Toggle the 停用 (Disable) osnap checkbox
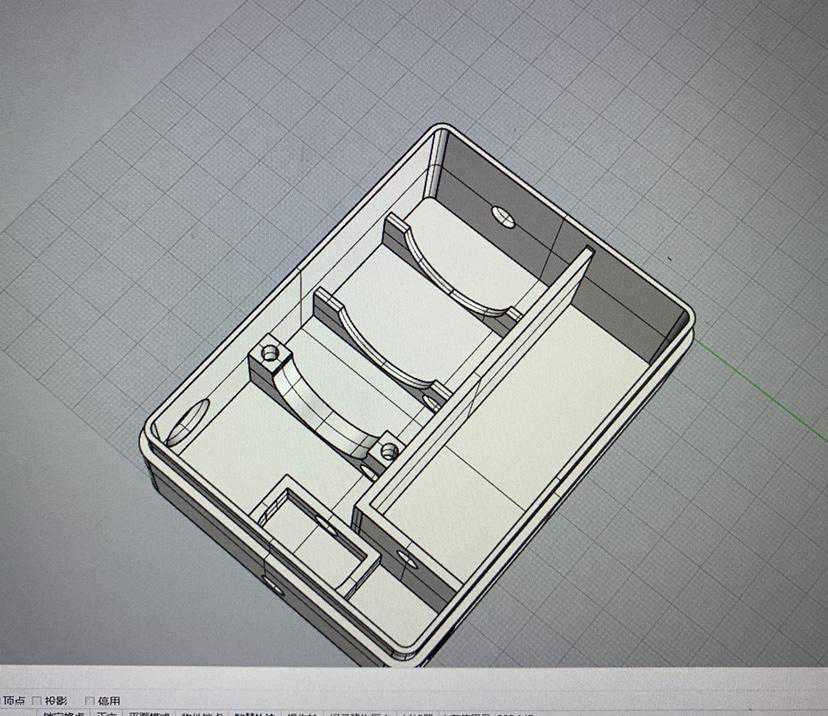 pos(90,701)
